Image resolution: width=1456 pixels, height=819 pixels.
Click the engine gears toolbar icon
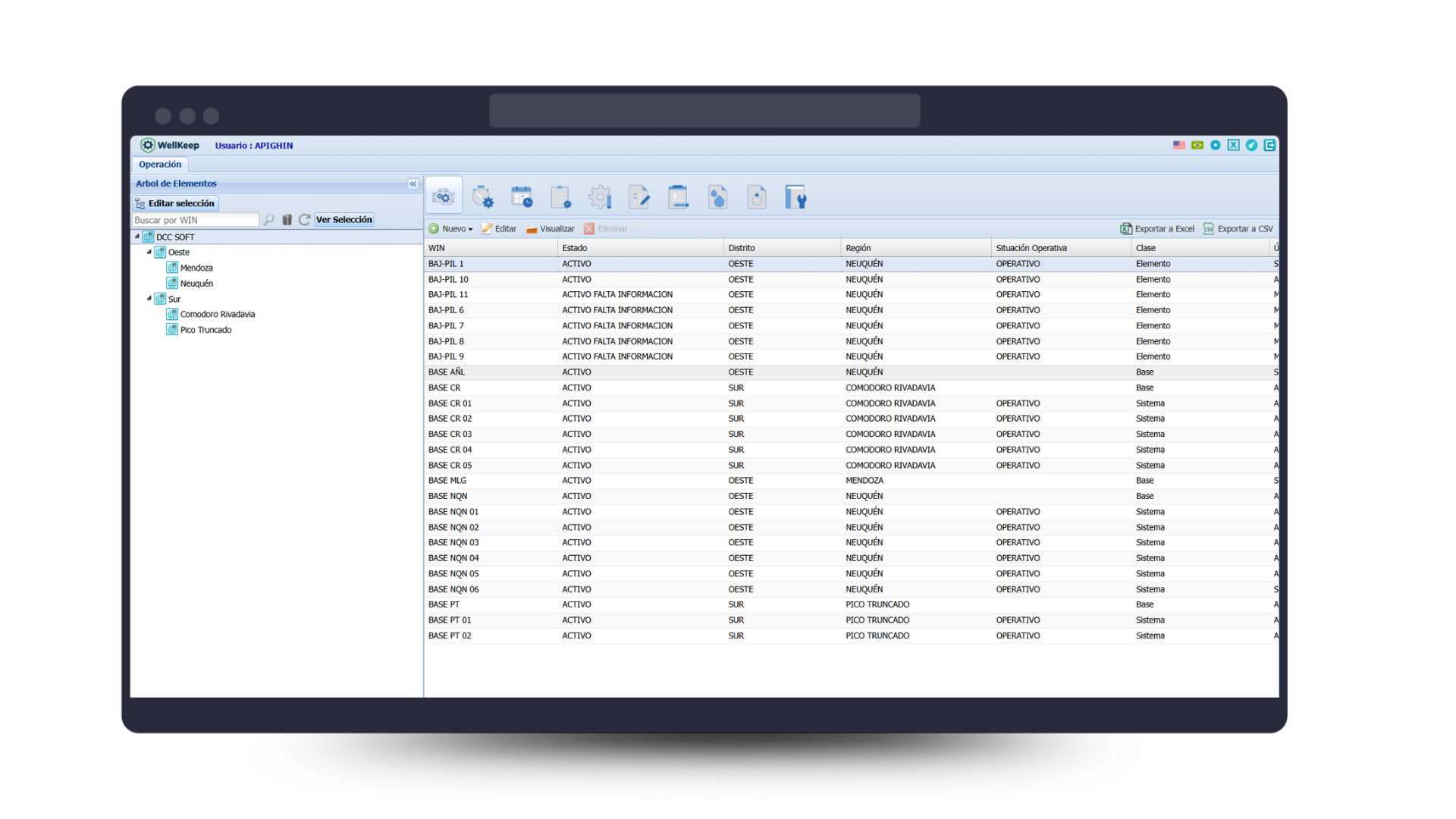pyautogui.click(x=444, y=197)
